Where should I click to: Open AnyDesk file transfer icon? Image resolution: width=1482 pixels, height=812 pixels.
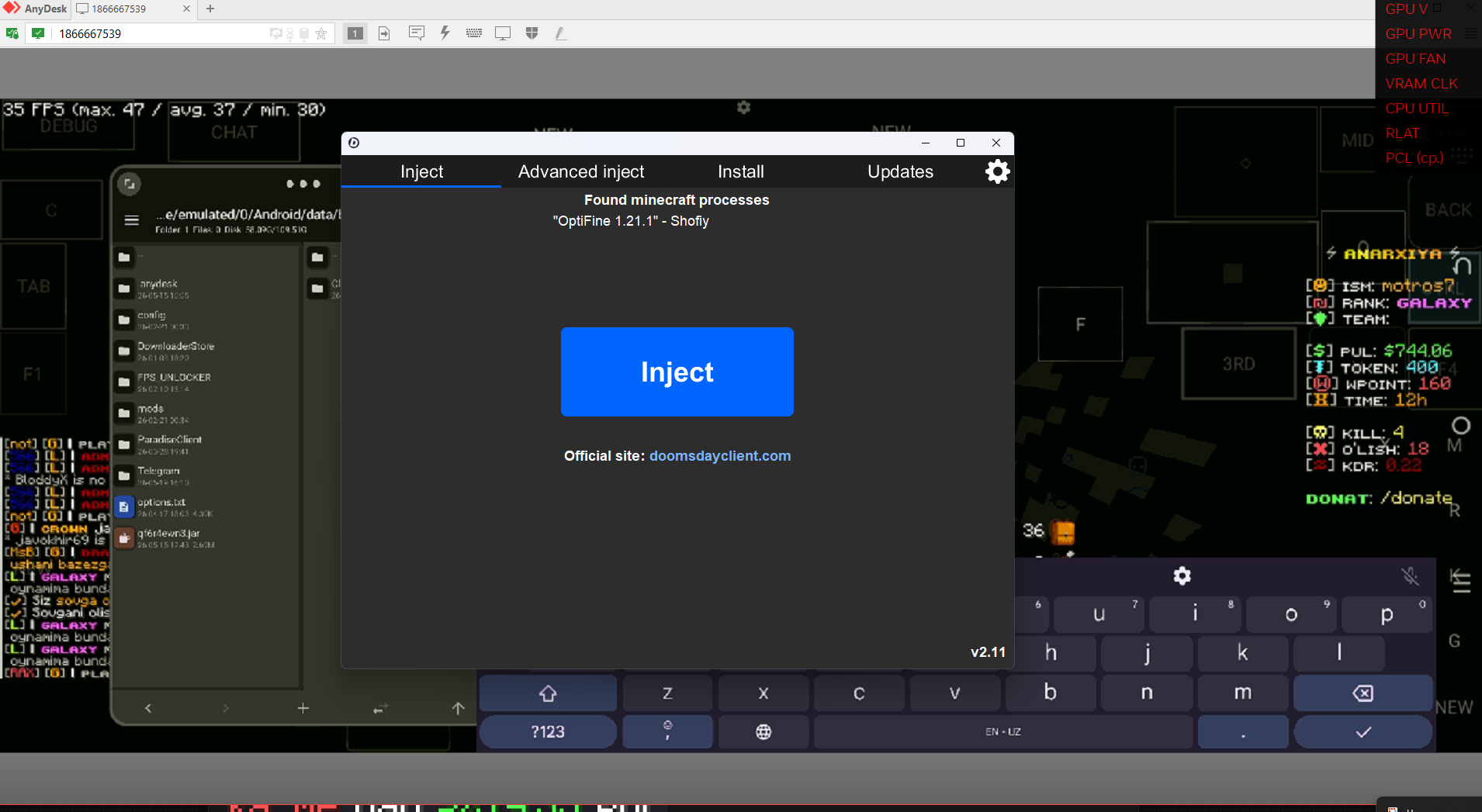coord(384,33)
